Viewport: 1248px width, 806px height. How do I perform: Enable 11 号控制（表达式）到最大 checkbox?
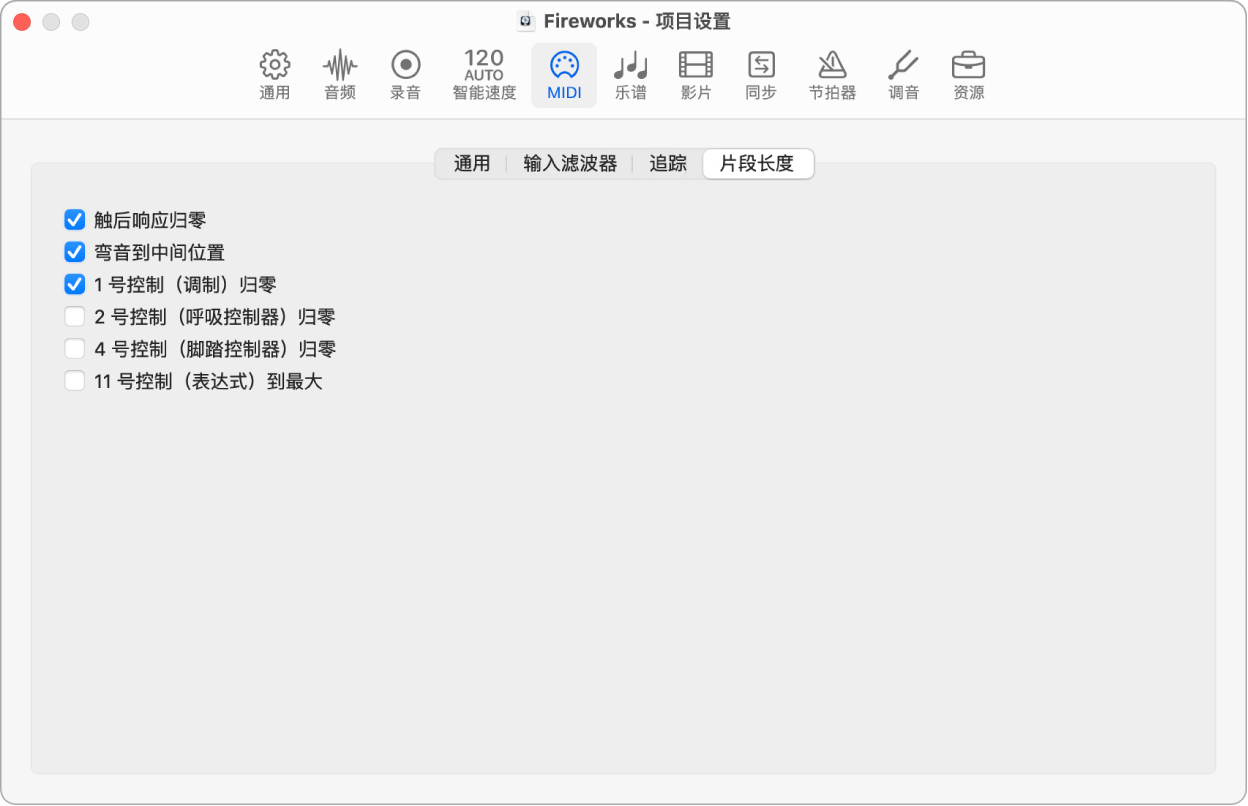pyautogui.click(x=74, y=381)
